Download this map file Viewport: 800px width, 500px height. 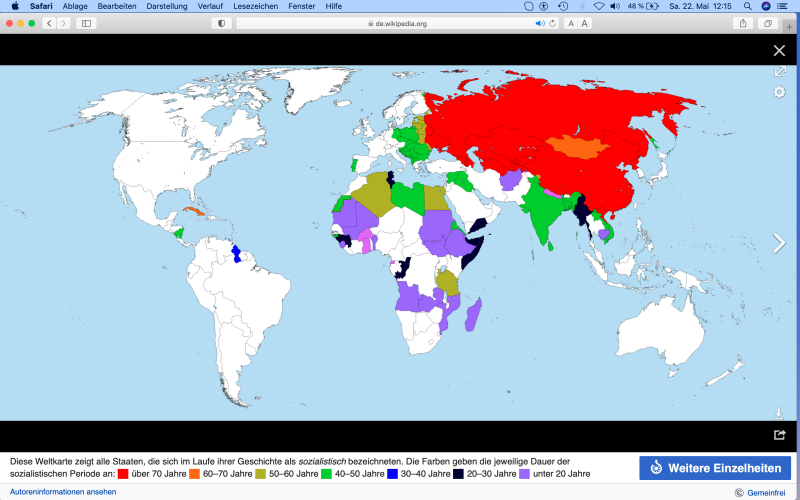(779, 413)
